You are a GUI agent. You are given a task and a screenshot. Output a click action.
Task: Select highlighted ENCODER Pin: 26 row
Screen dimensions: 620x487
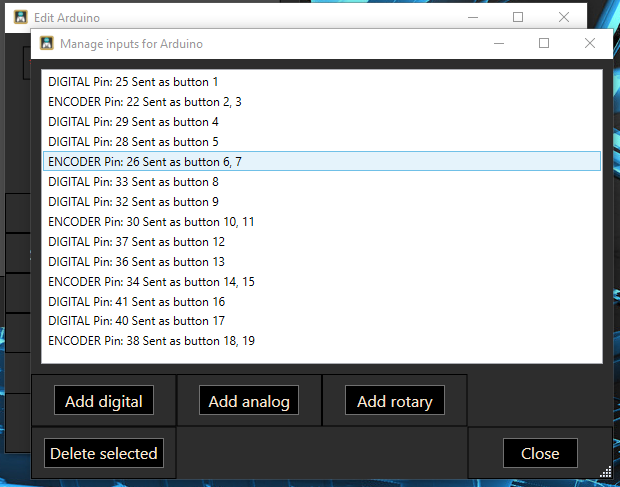[x=322, y=161]
